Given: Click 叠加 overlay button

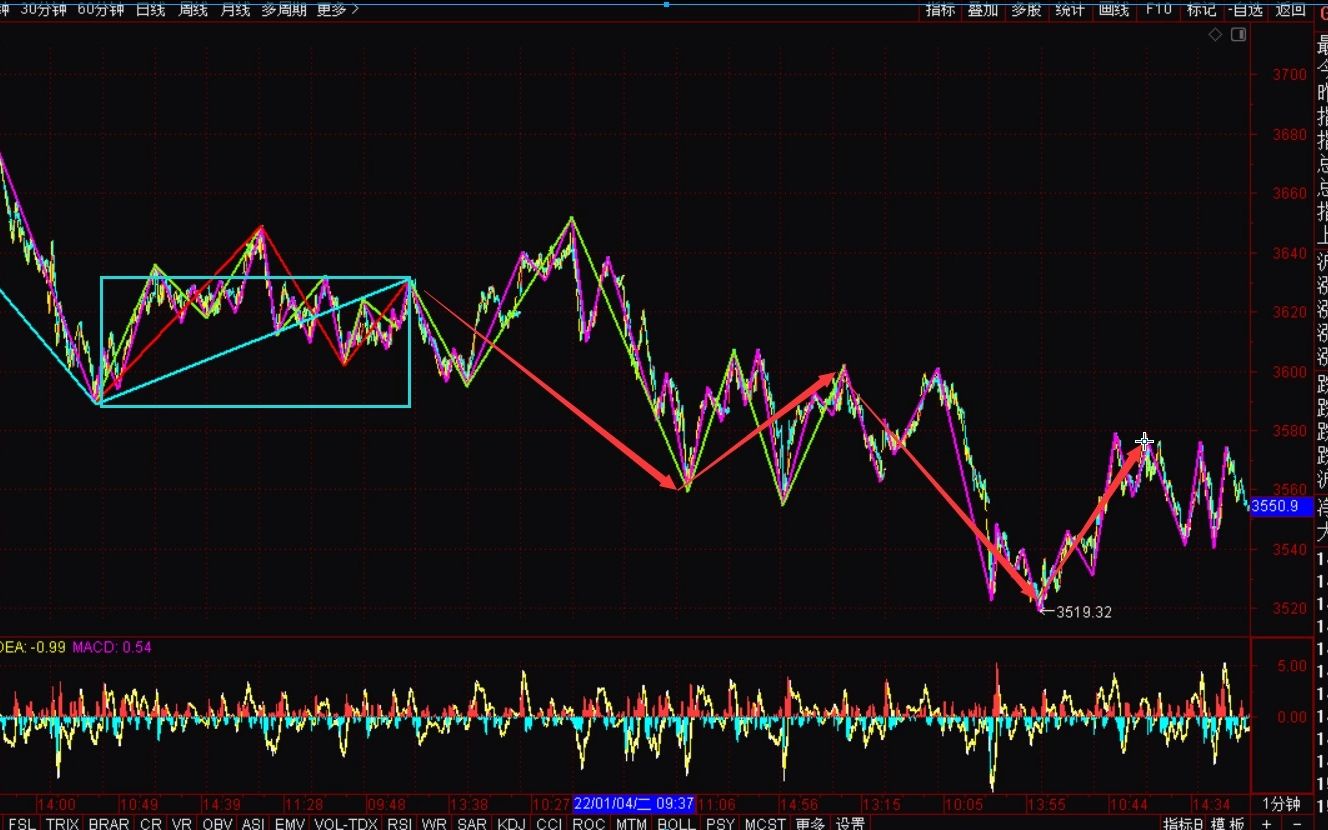Looking at the screenshot, I should [x=983, y=9].
